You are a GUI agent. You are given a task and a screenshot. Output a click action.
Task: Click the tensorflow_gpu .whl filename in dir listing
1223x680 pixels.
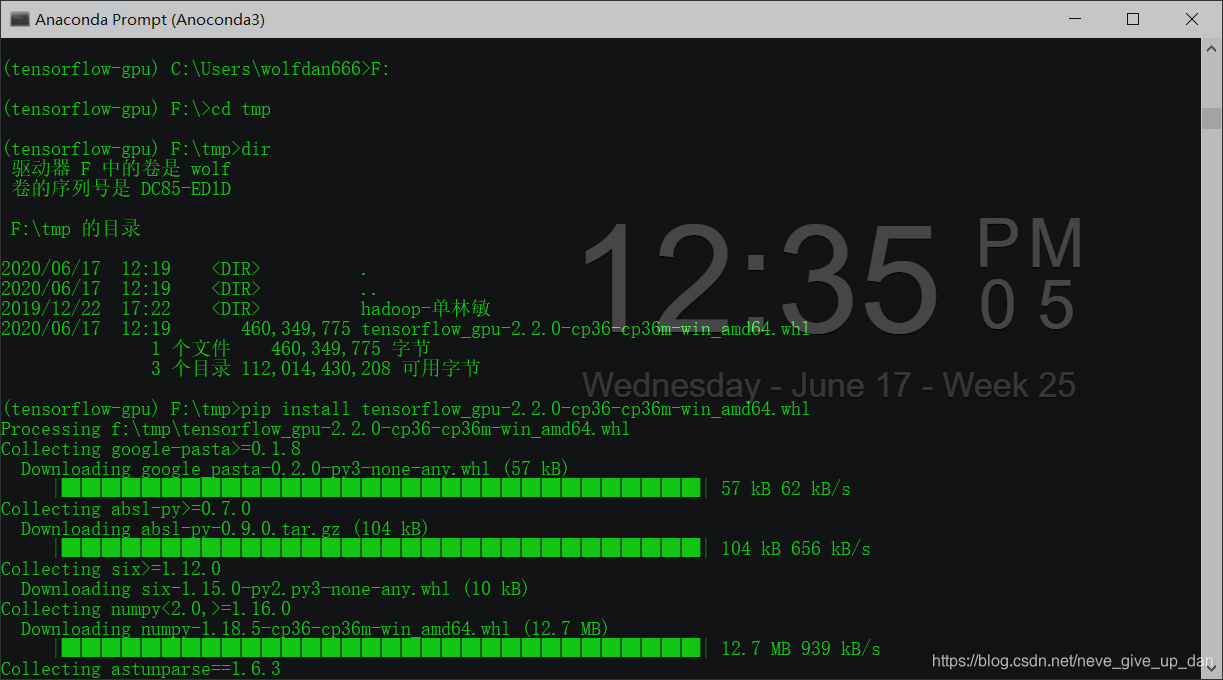point(585,329)
